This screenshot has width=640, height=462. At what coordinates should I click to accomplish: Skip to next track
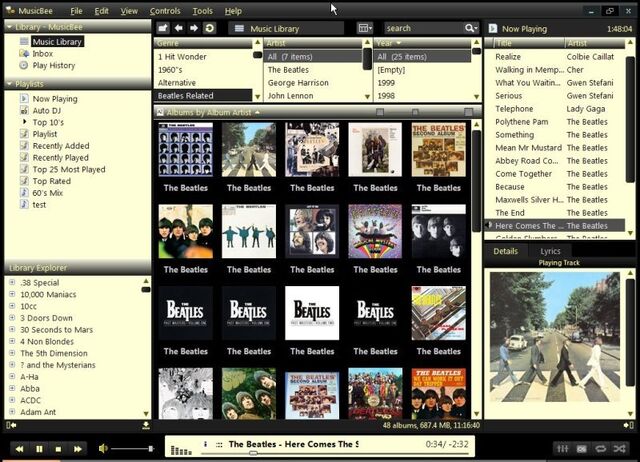pos(78,449)
